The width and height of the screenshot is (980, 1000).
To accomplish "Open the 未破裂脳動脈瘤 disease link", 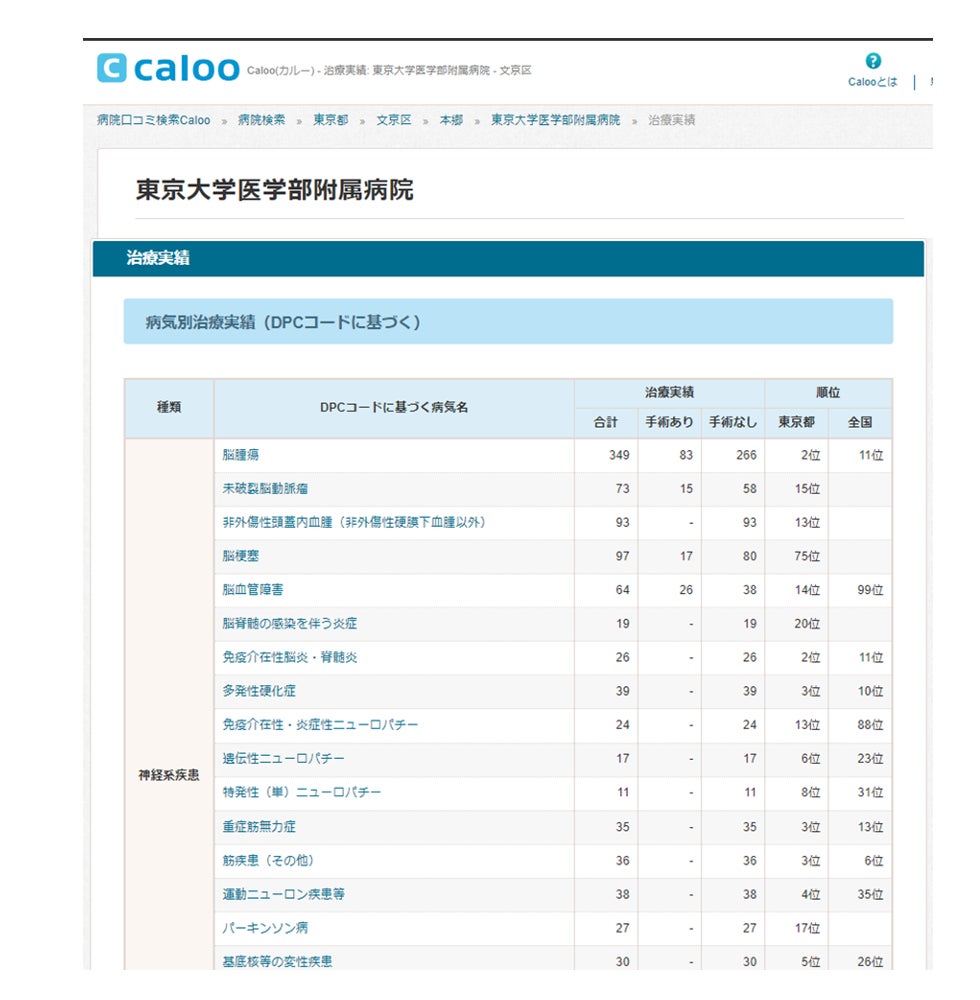I will click(265, 489).
